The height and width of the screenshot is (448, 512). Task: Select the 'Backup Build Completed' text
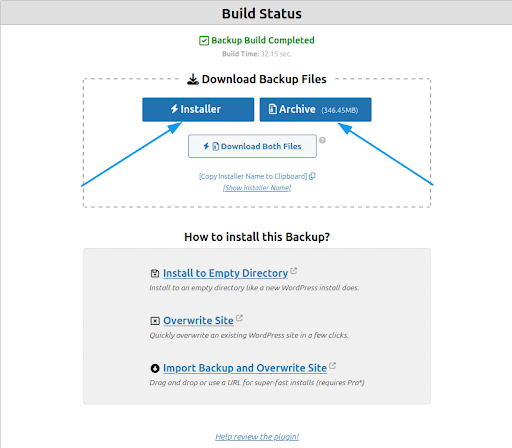[263, 40]
